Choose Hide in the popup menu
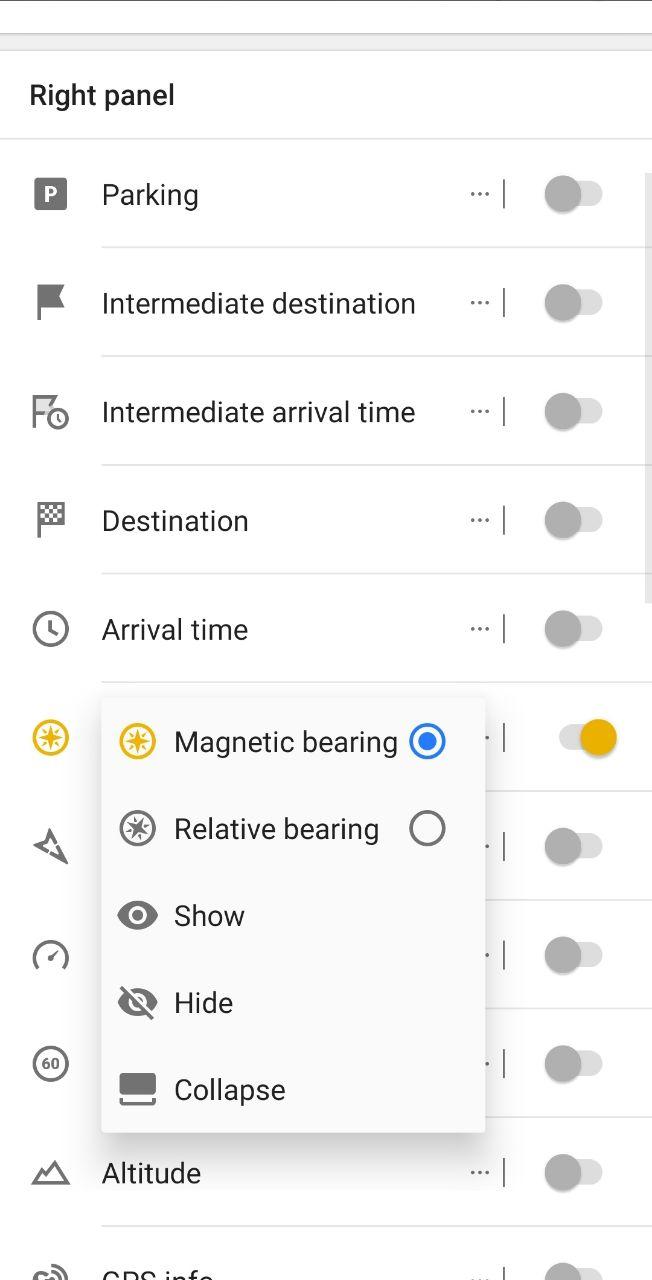The image size is (652, 1280). (x=293, y=1003)
